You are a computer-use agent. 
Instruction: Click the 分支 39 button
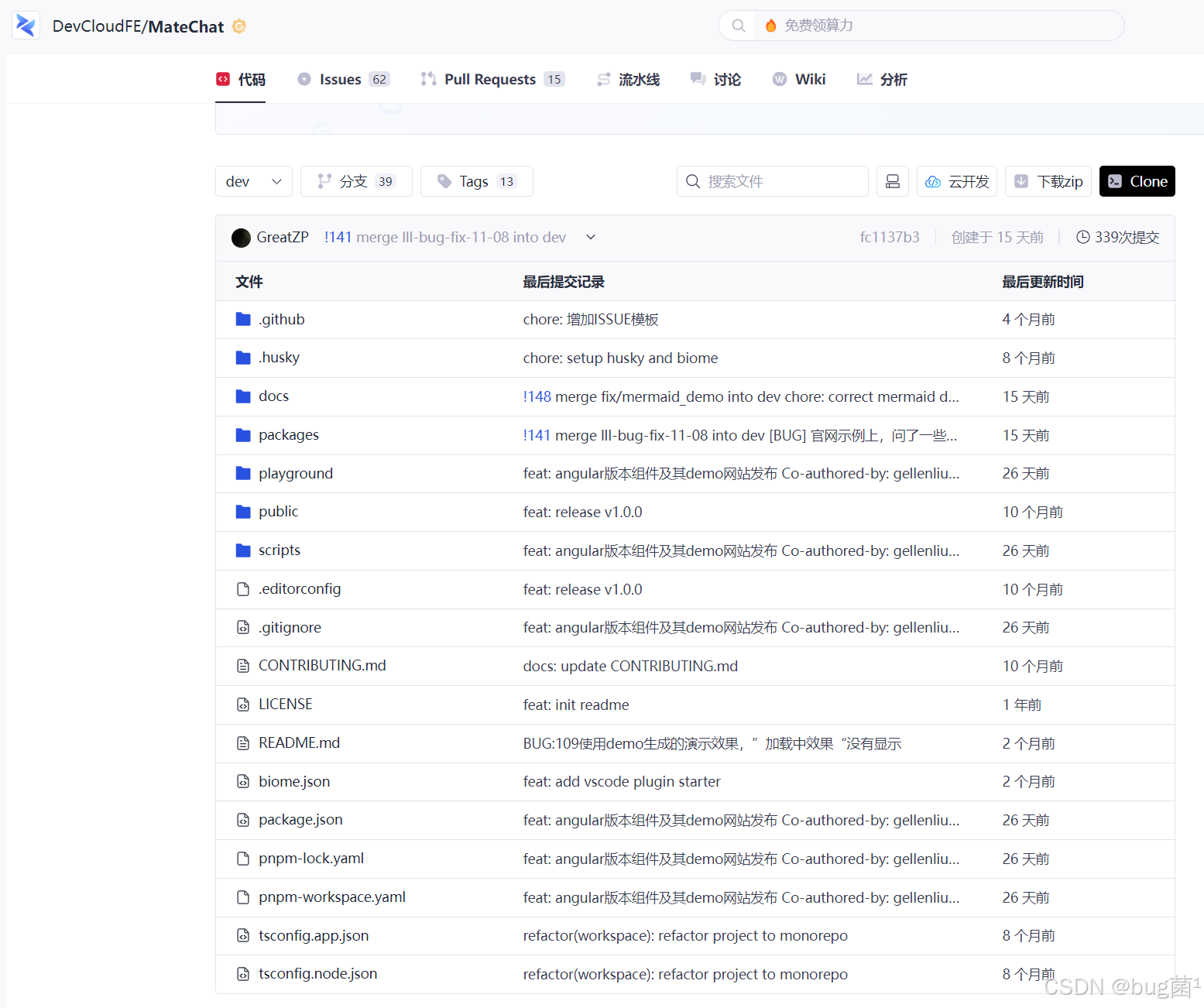tap(356, 181)
